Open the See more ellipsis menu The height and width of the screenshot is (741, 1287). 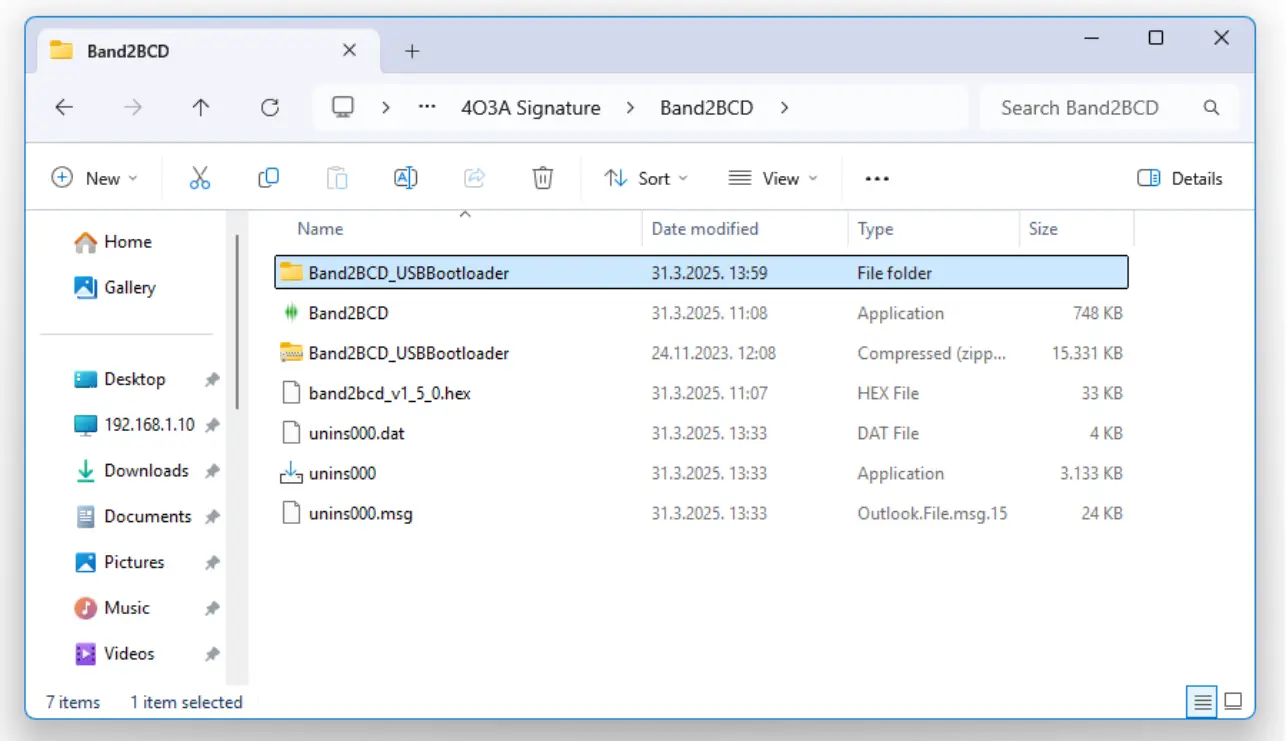point(877,178)
